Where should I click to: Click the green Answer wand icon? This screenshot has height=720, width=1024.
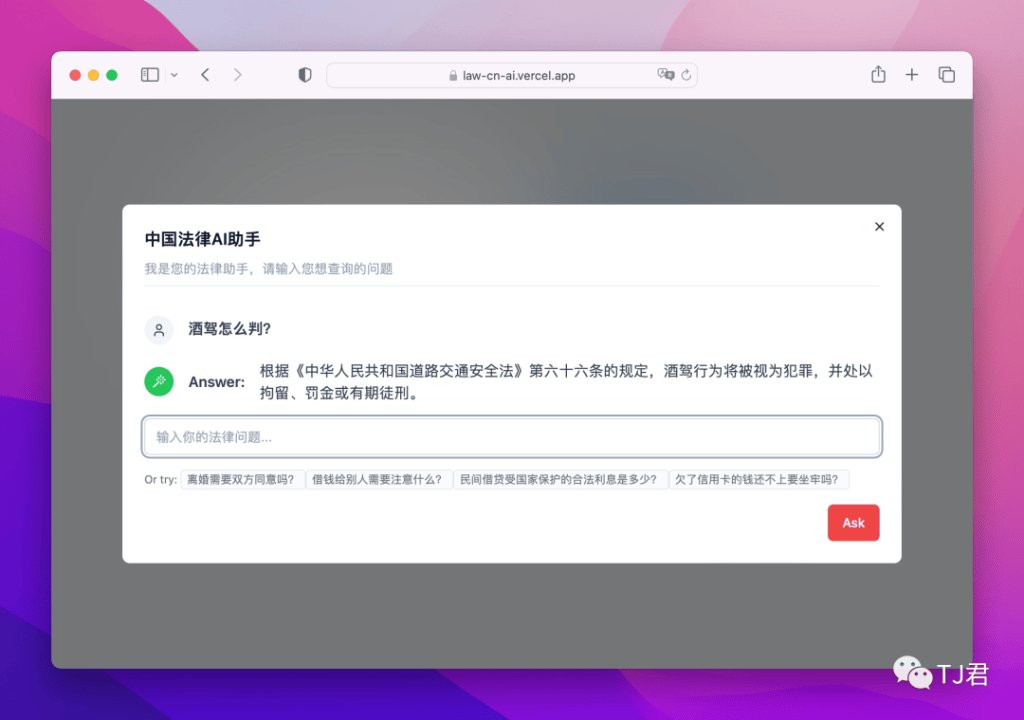(x=159, y=381)
